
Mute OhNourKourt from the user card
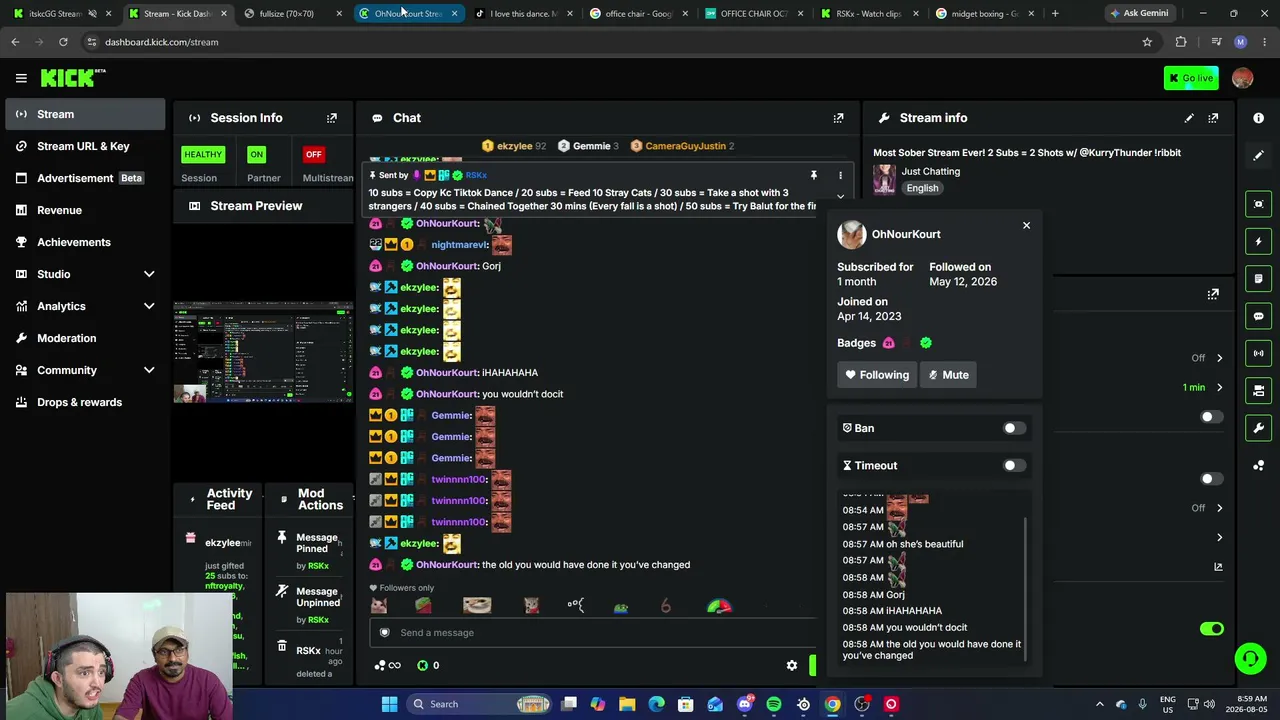948,375
